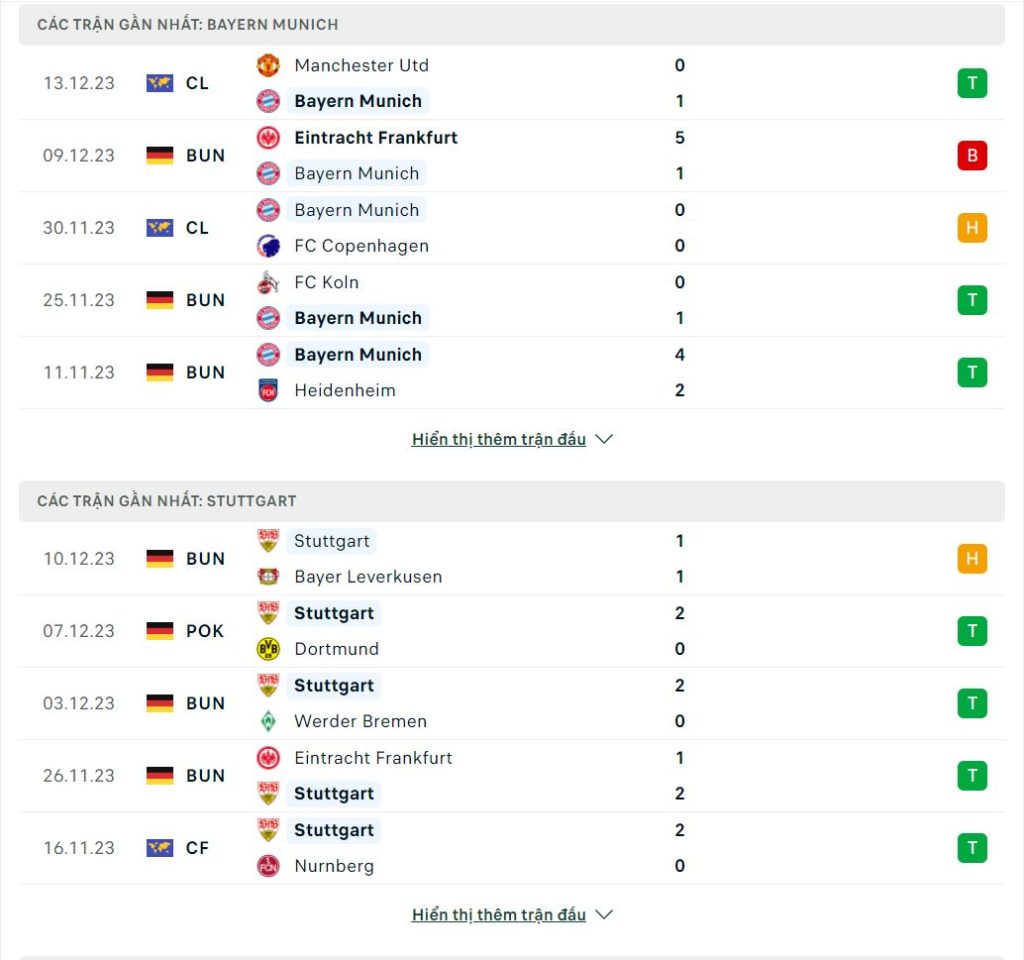Viewport: 1024px width, 960px height.
Task: Open 'Hiển thị thêm trận đấu' under Bayern
Action: (499, 440)
